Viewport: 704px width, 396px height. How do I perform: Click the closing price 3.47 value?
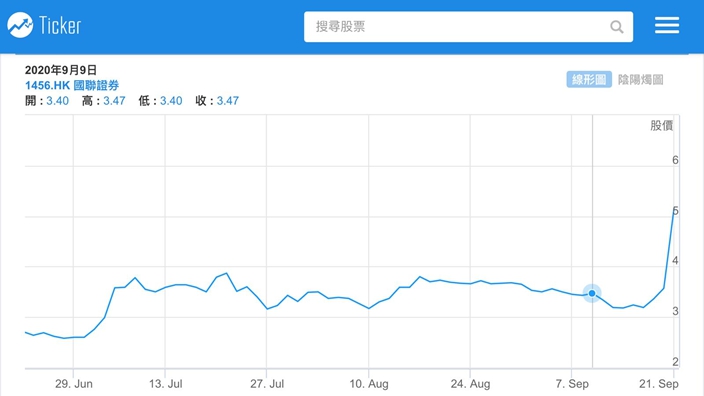click(x=228, y=101)
